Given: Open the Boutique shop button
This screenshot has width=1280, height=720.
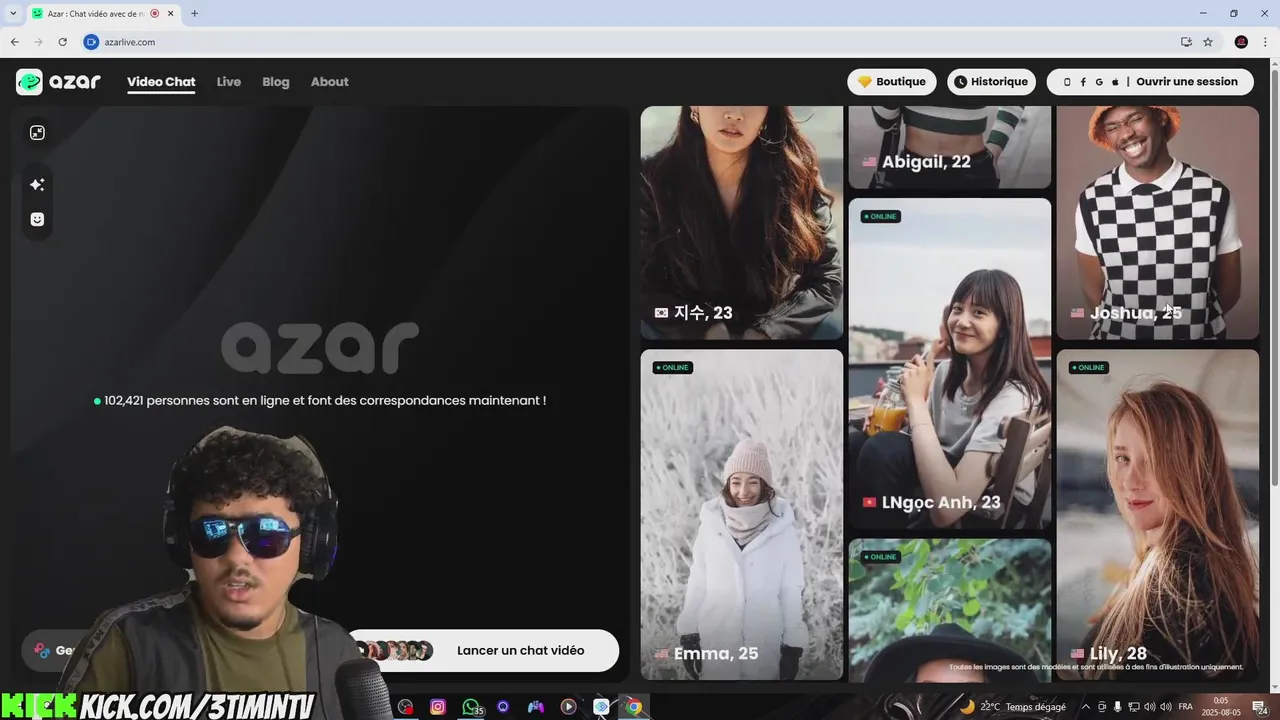Looking at the screenshot, I should [x=892, y=82].
